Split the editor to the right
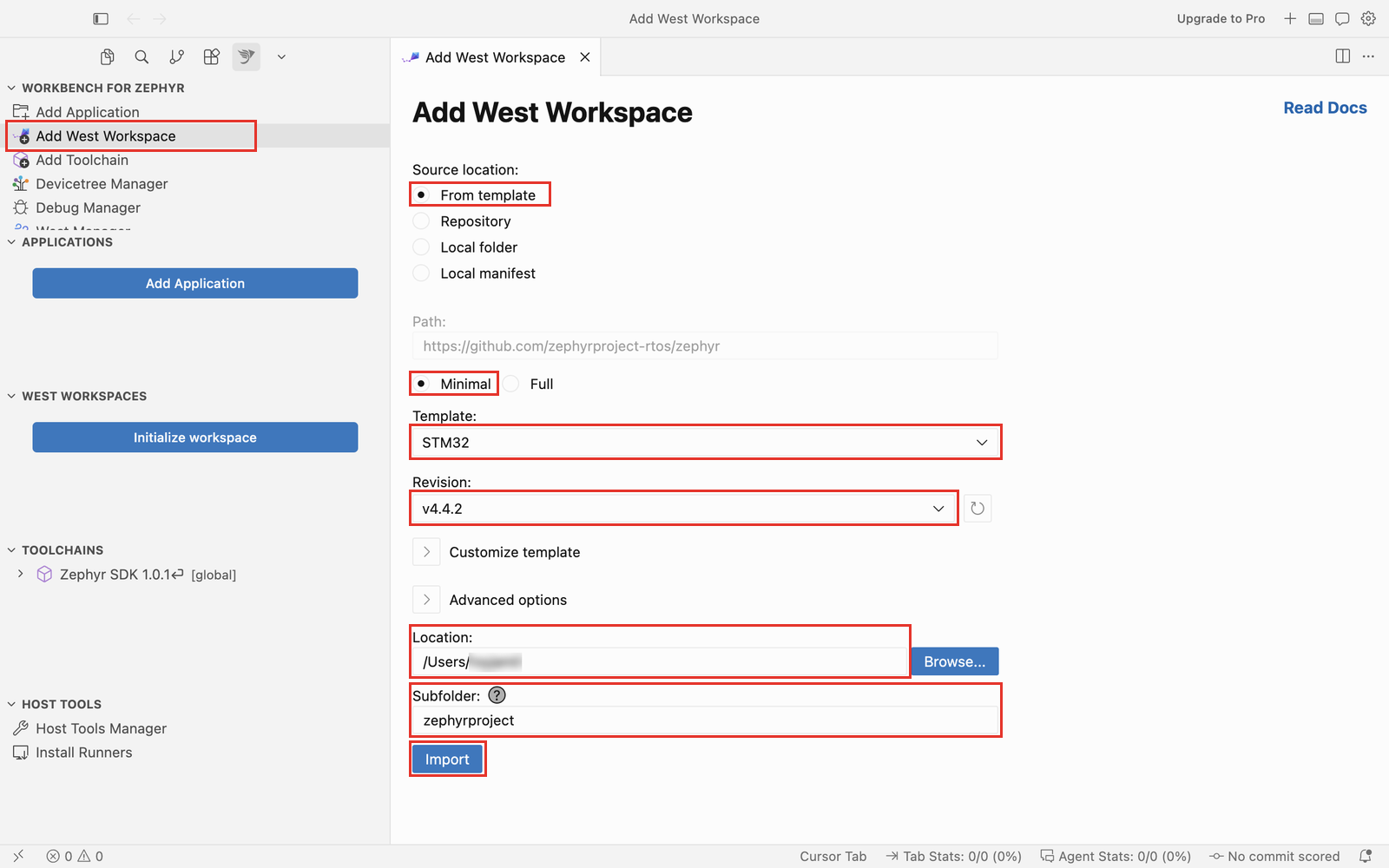The height and width of the screenshot is (868, 1389). 1343,56
